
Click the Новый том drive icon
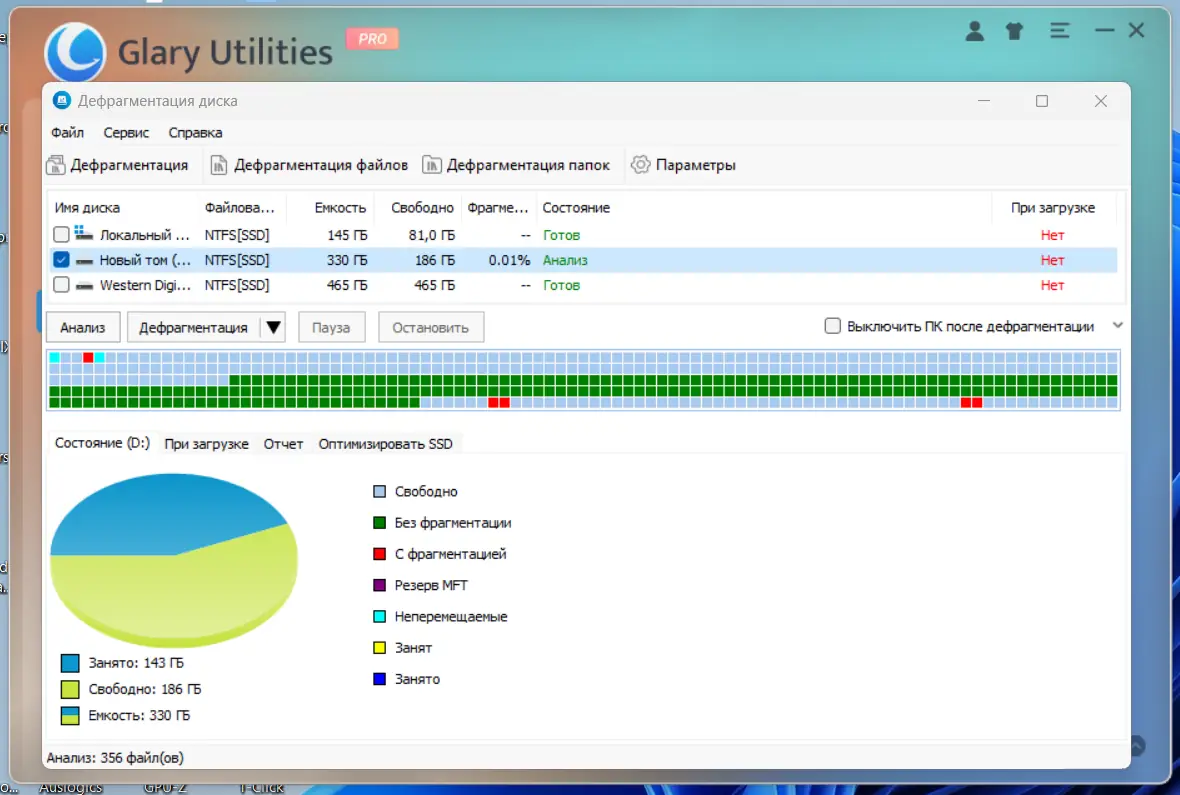pos(84,261)
